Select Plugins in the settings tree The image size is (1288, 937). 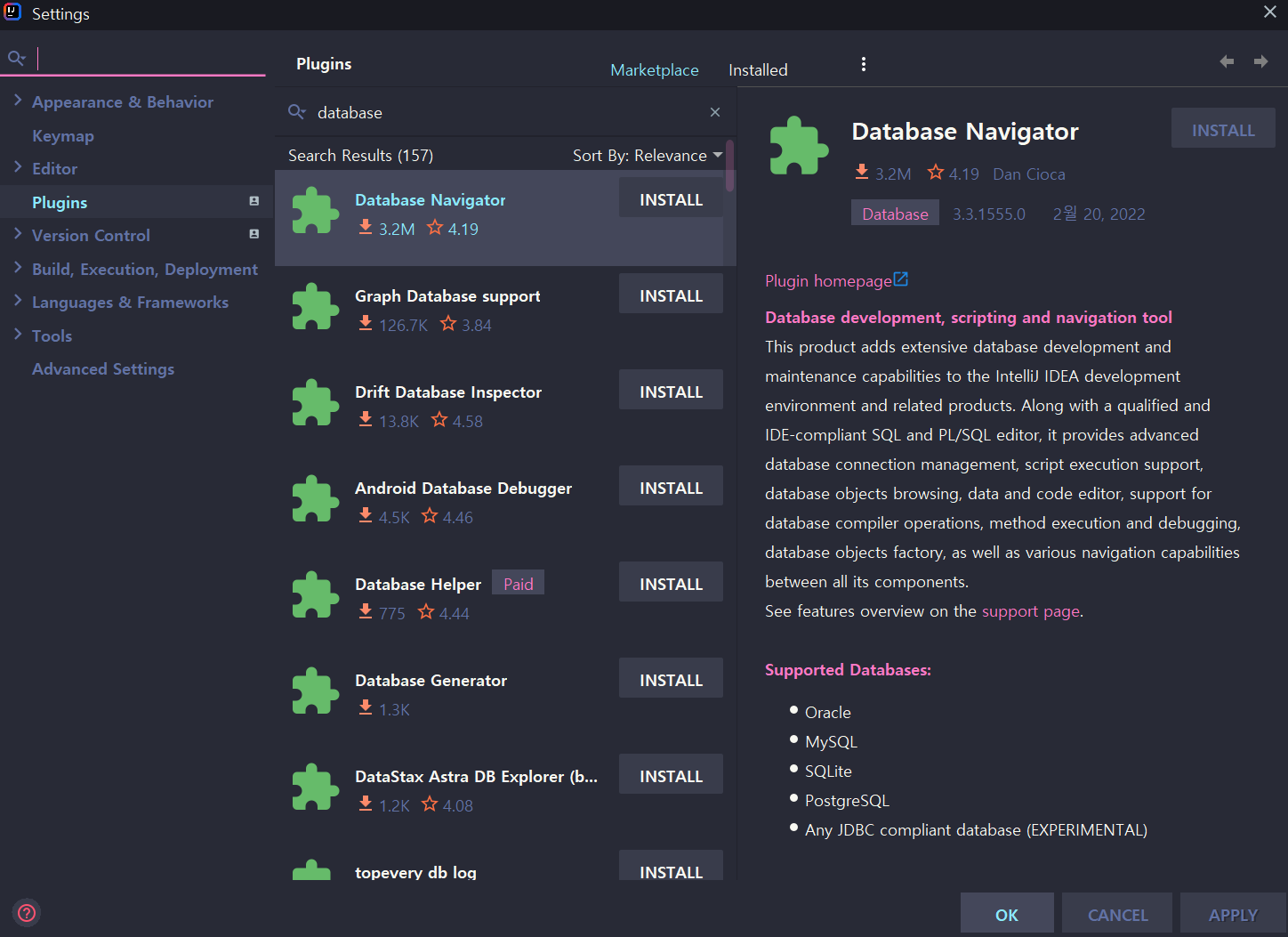pos(60,202)
